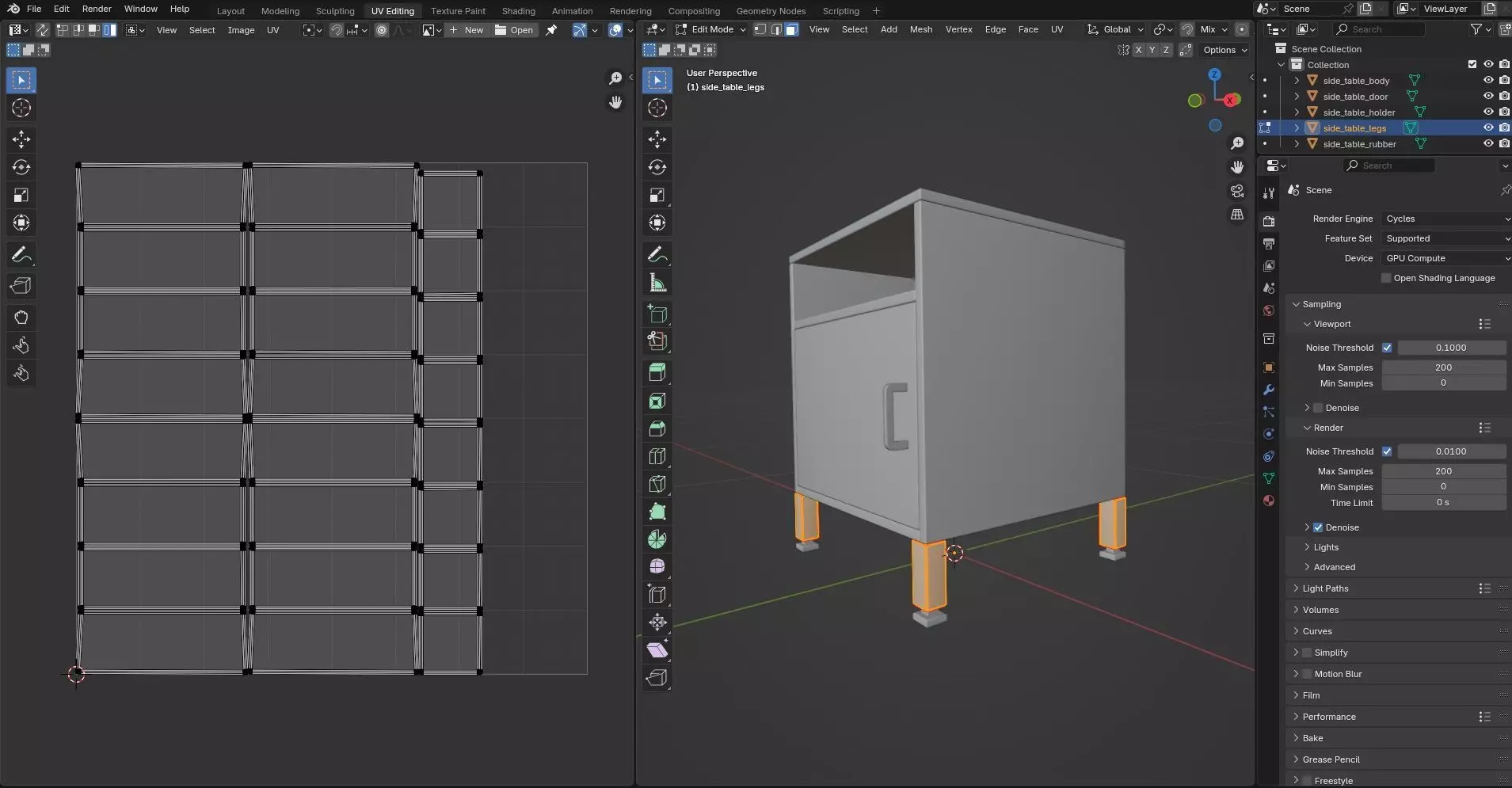Select the Extrude Region tool
This screenshot has width=1512, height=788.
pos(657,371)
